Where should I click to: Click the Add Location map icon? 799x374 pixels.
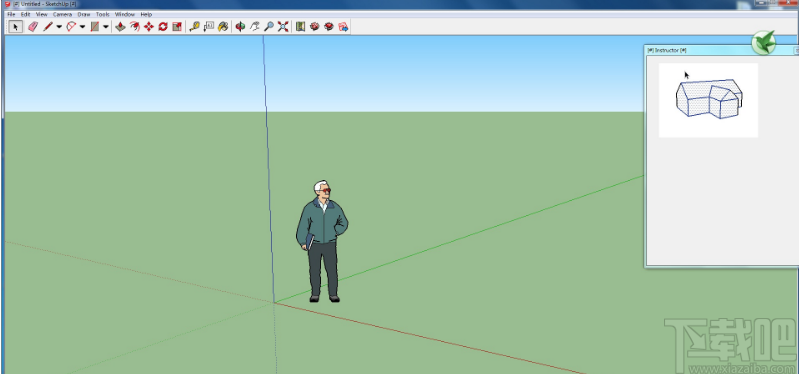pyautogui.click(x=300, y=26)
